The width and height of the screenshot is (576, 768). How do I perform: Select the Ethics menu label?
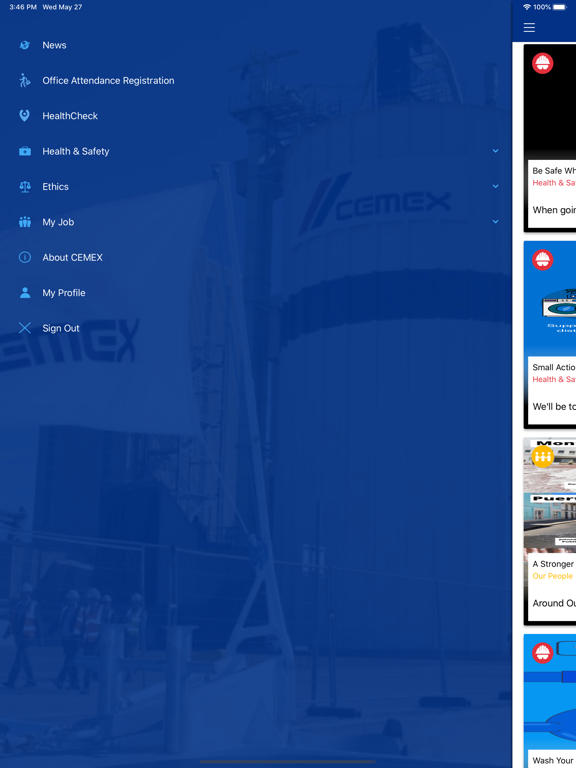[55, 187]
